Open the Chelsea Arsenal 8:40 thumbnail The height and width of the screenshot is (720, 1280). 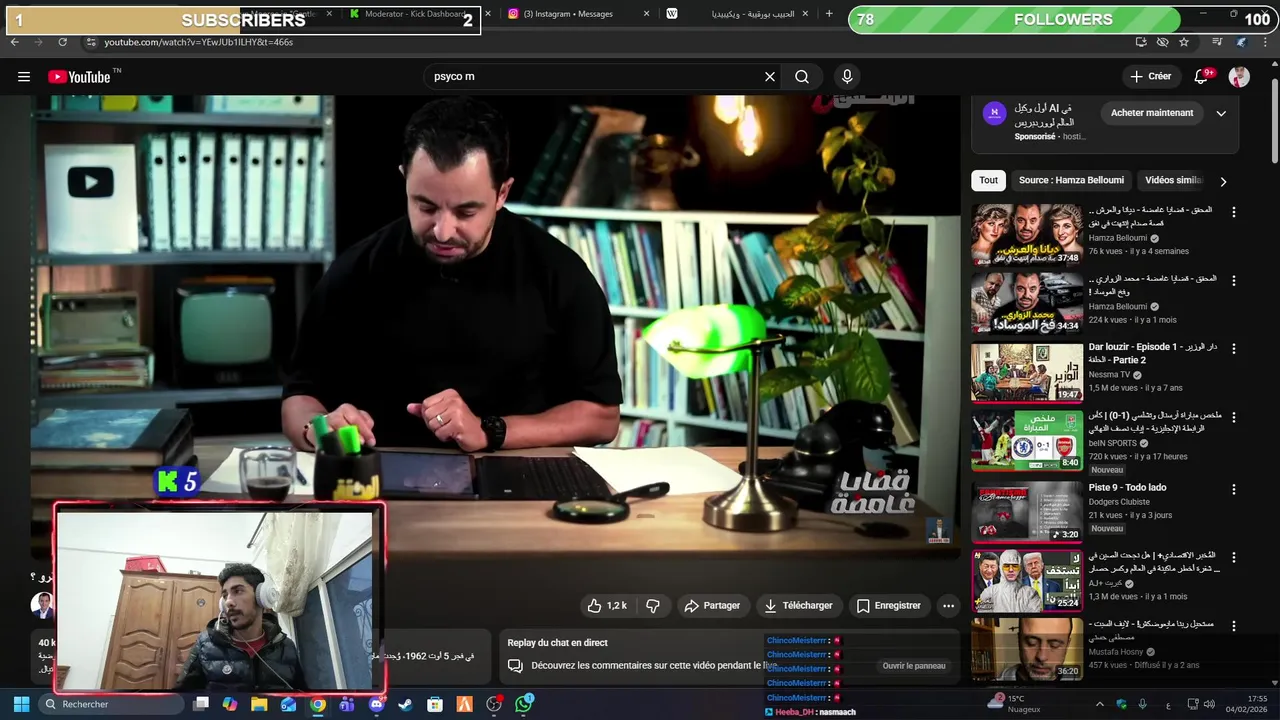[1026, 441]
